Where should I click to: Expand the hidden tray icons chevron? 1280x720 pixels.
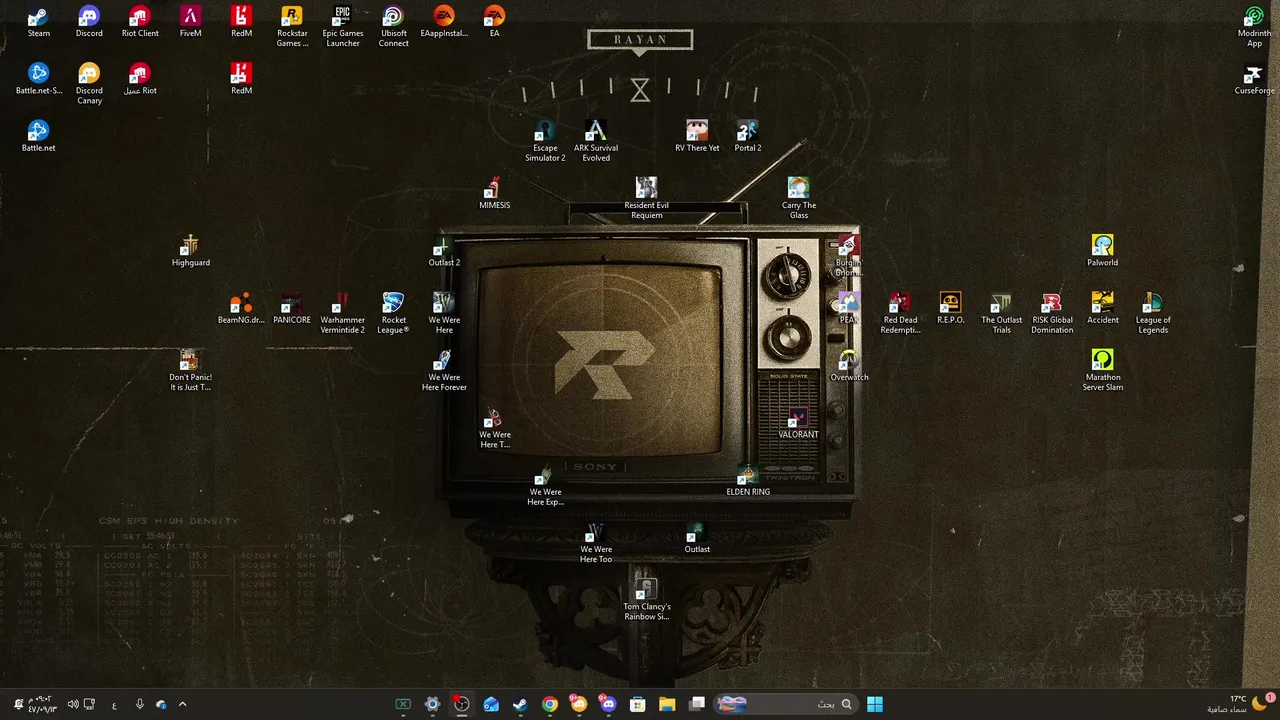tap(182, 704)
